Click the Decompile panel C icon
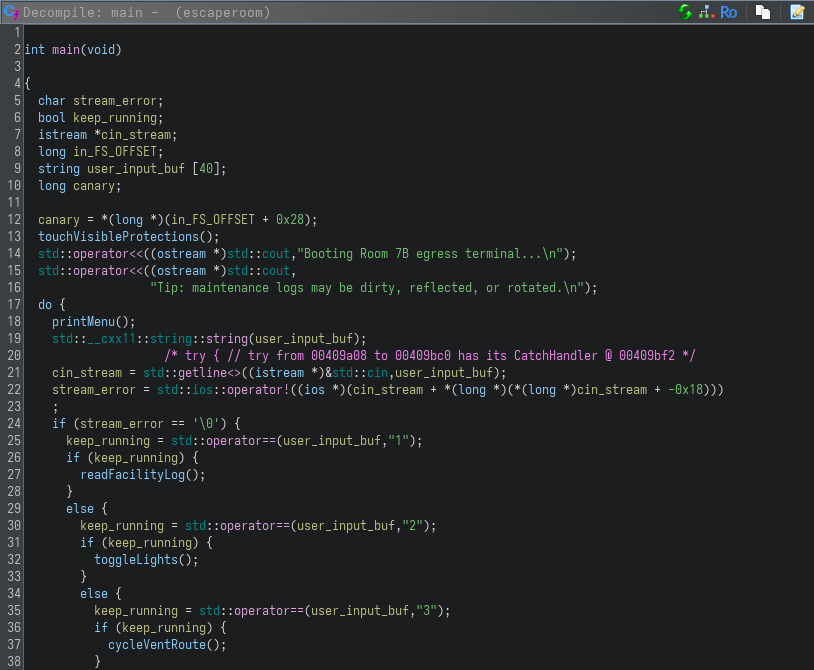The image size is (814, 670). 11,12
